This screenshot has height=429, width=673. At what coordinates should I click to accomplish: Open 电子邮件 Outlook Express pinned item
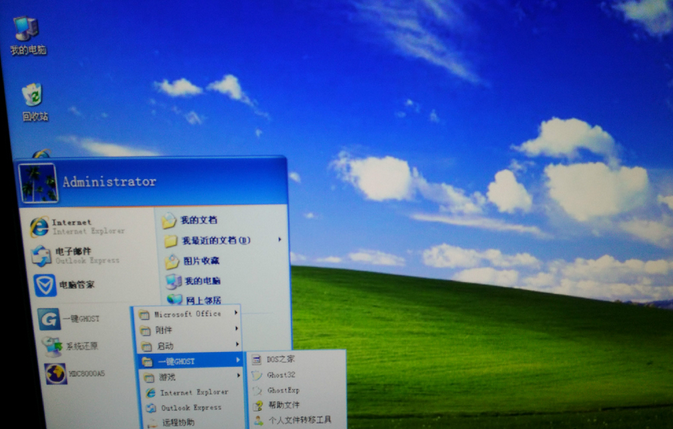click(x=76, y=256)
